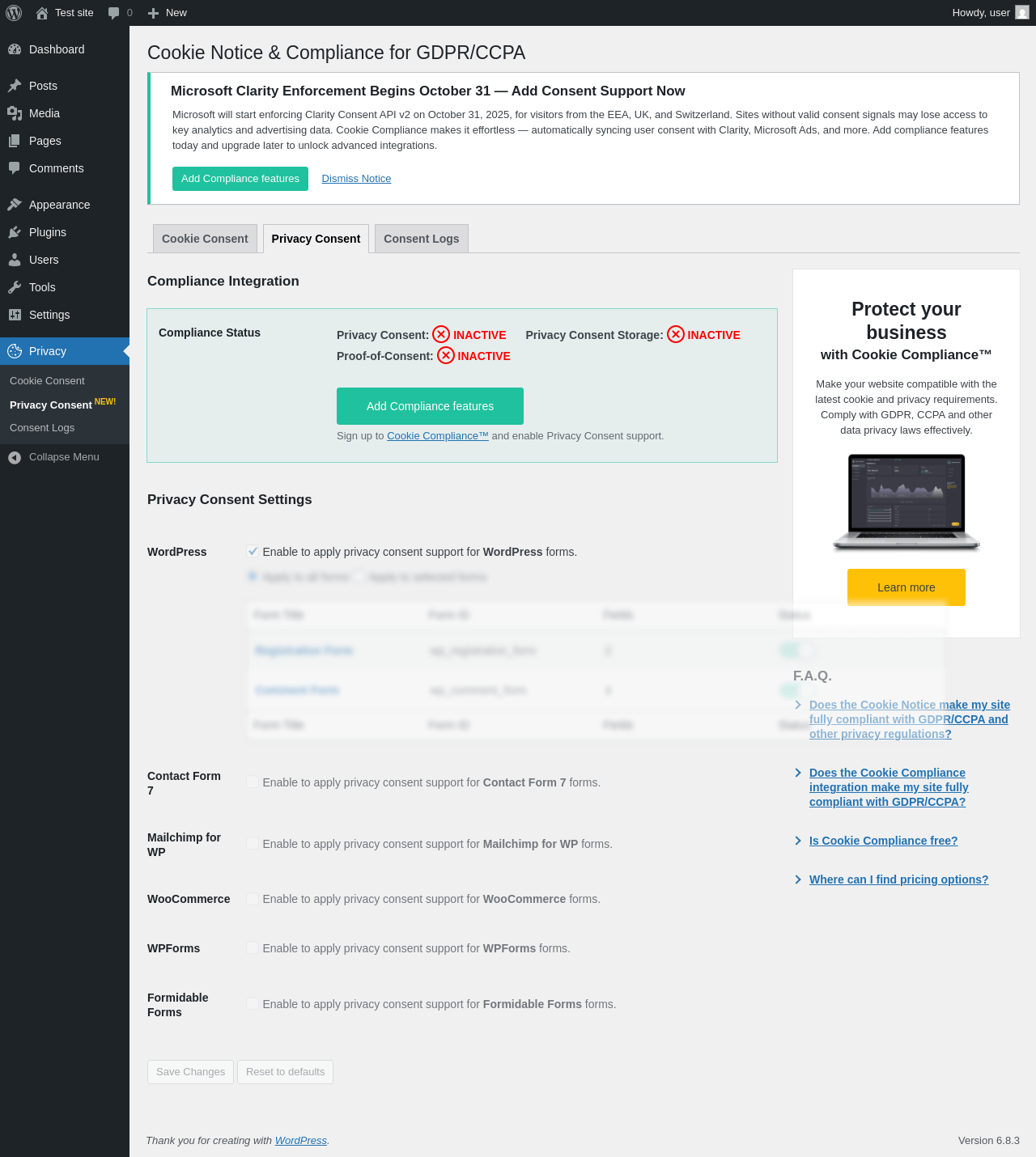Select the blurred 'Apply to all forms' radio
The image size is (1036, 1157).
[253, 576]
